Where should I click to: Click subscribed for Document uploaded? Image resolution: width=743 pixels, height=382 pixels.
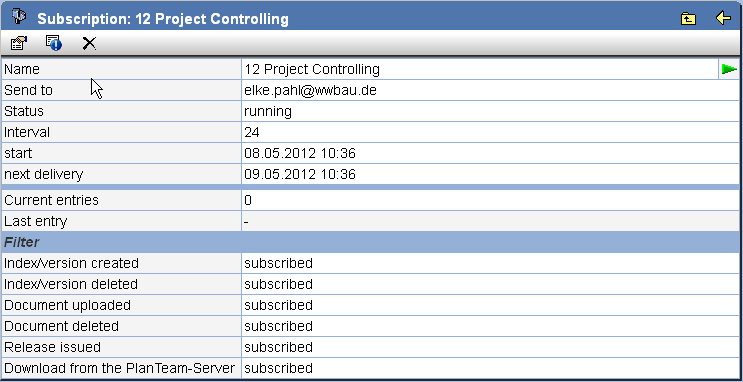[279, 305]
